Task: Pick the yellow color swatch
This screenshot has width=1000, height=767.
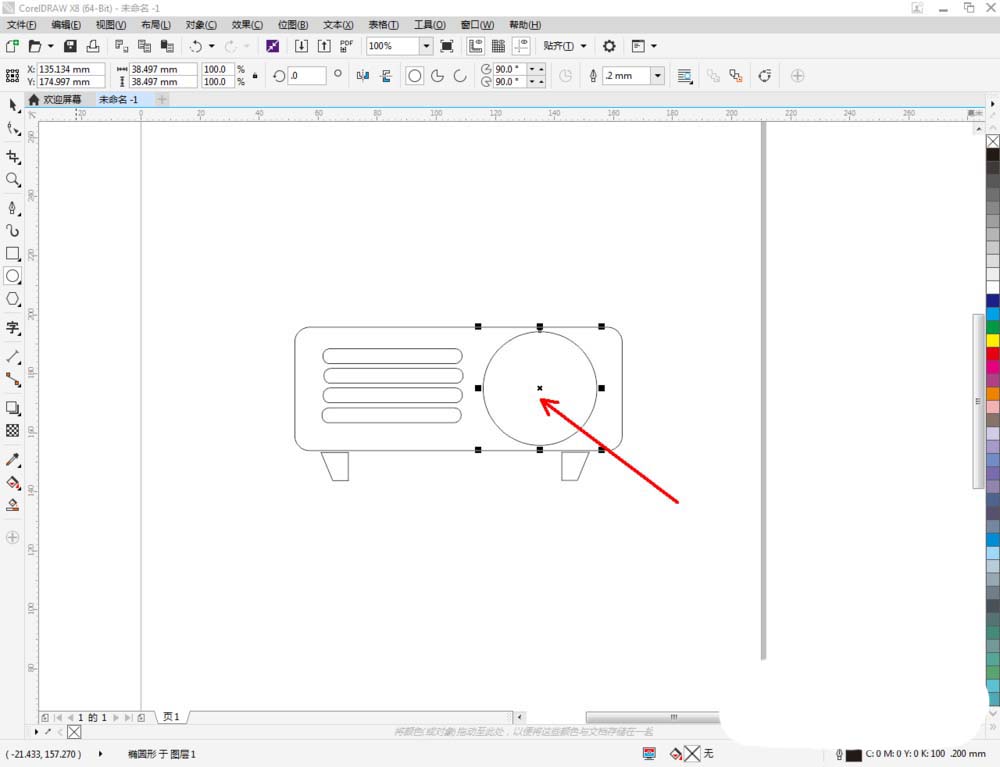Action: click(x=992, y=340)
